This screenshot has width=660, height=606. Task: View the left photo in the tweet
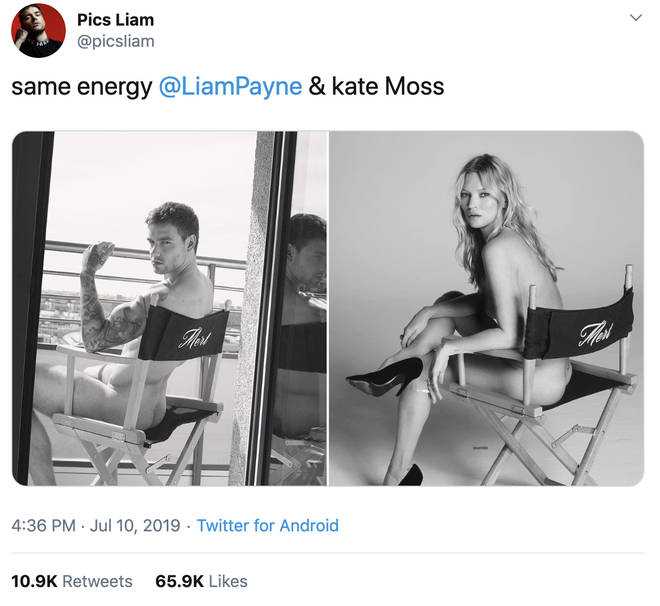(170, 308)
